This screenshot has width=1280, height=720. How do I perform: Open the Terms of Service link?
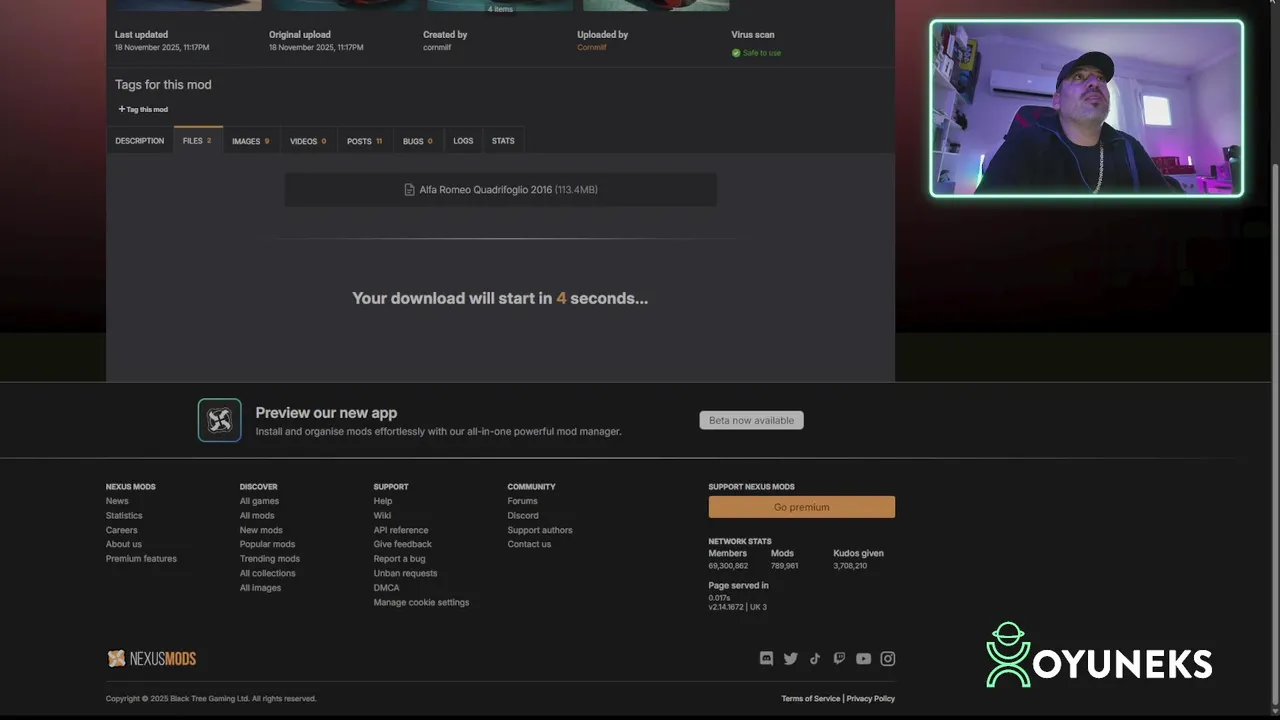point(810,699)
